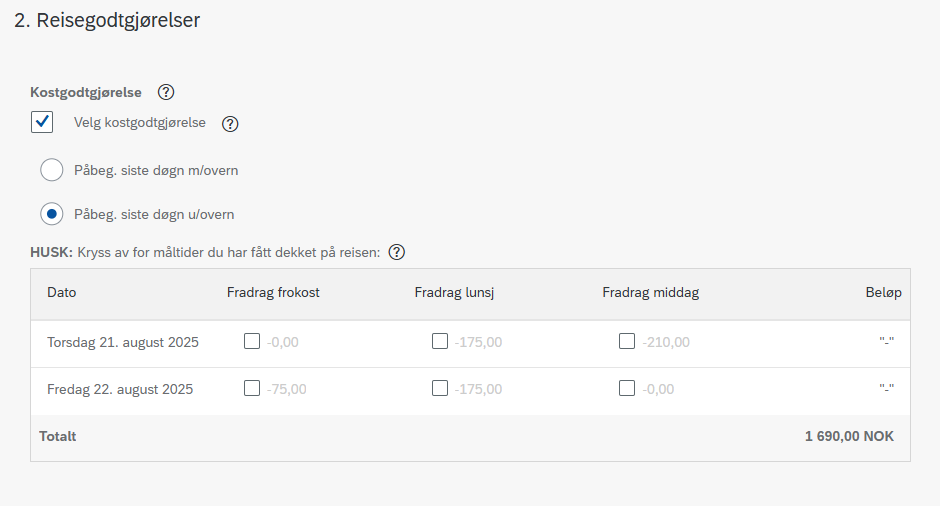This screenshot has height=506, width=940.
Task: Click the Fredag 22. august 2025 row
Action: [471, 391]
